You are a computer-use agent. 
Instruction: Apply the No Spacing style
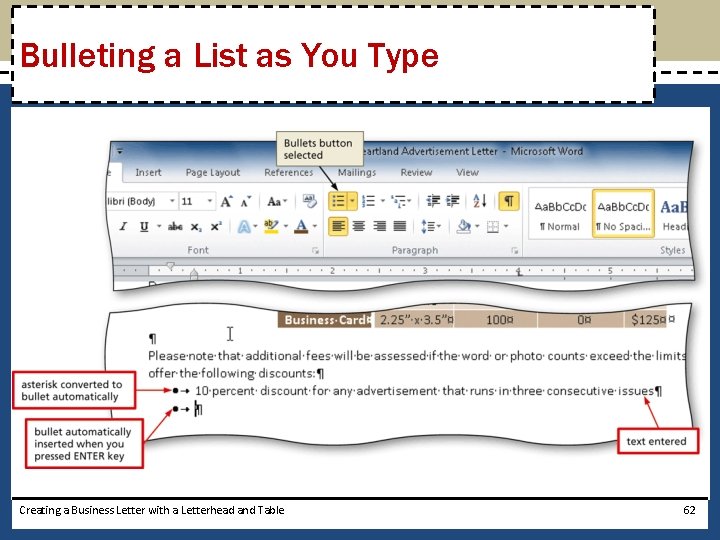[x=623, y=214]
